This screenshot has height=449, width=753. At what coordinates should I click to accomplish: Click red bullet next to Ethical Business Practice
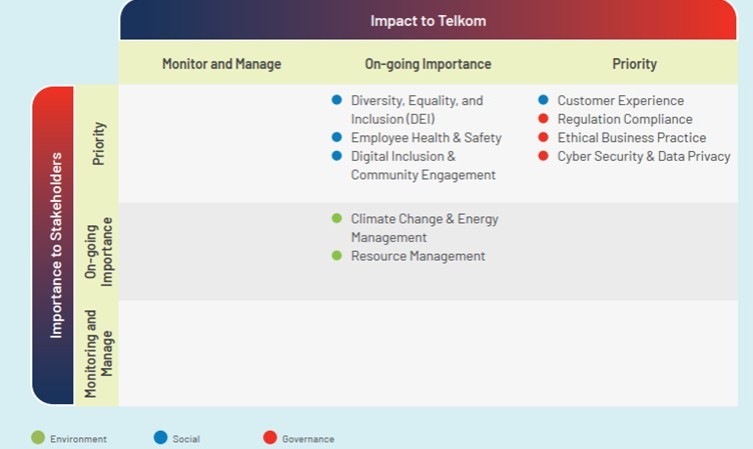pos(543,137)
